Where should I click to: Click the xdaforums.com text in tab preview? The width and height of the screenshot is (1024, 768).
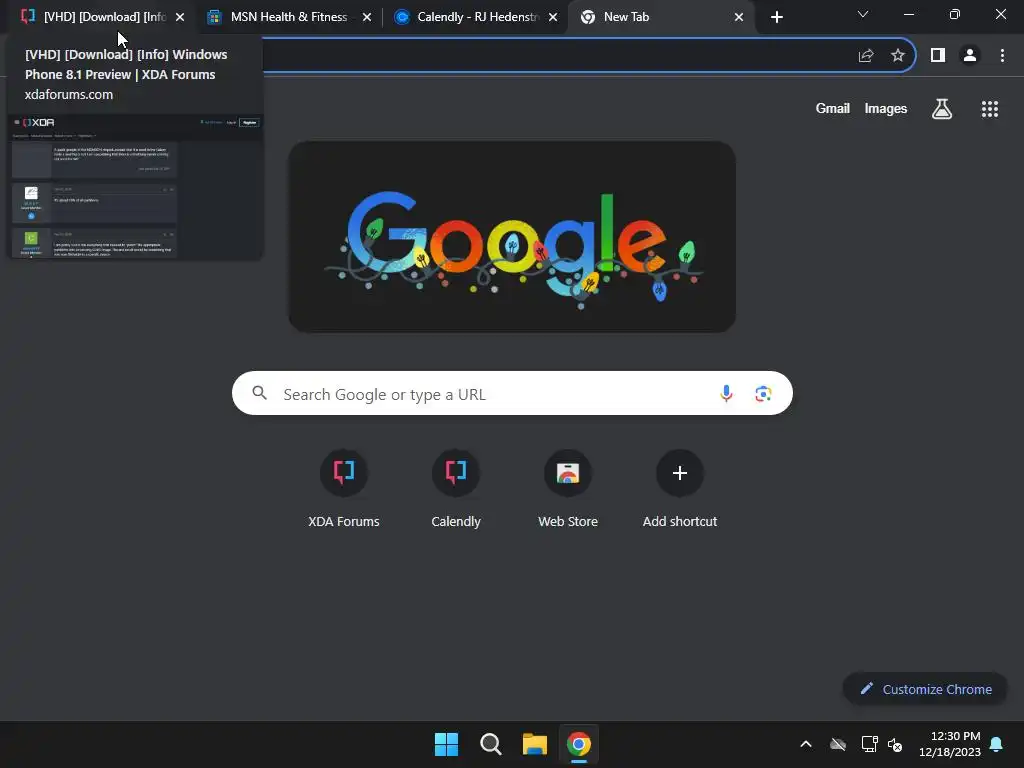pos(69,95)
